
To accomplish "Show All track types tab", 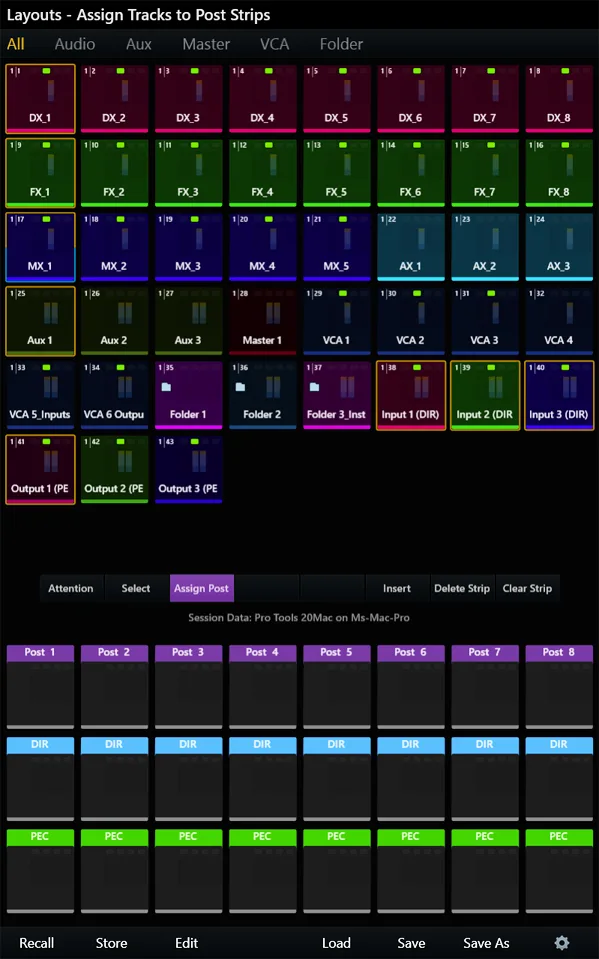I will pyautogui.click(x=16, y=44).
